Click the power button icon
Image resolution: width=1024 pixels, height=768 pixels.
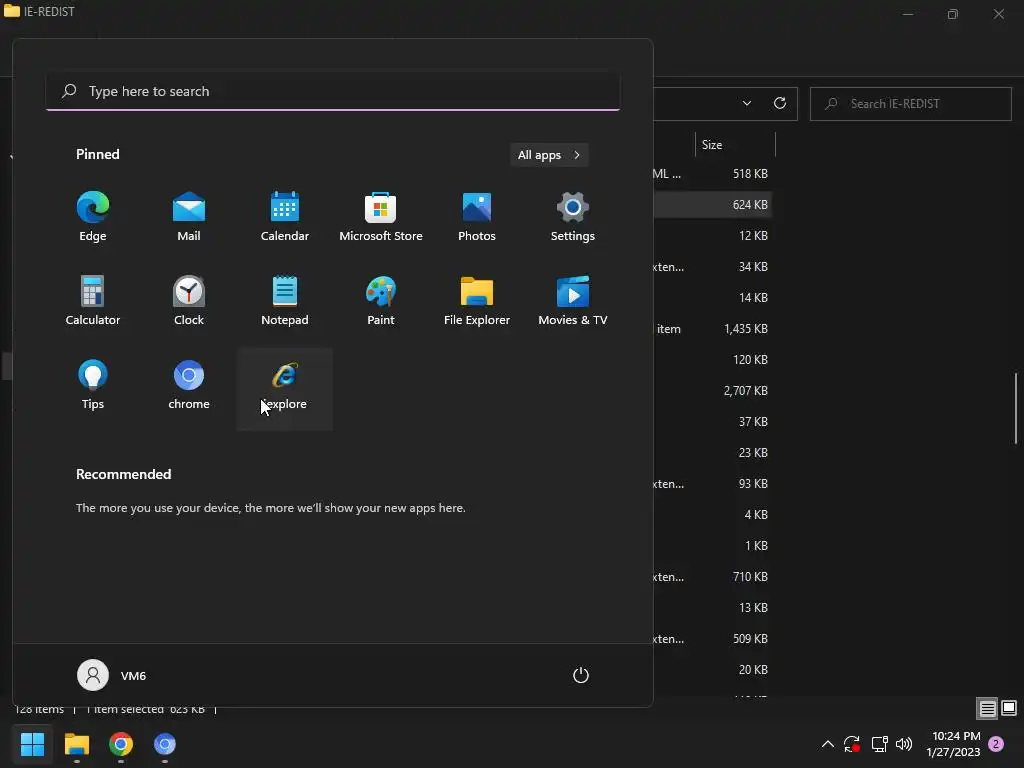click(x=581, y=675)
